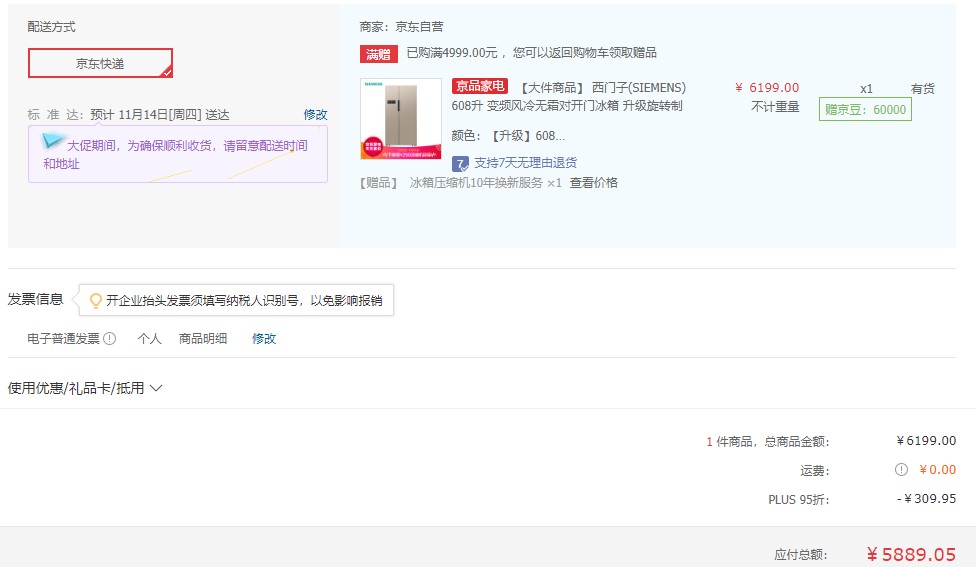The width and height of the screenshot is (976, 567).
Task: Click the 京品家电 red tag
Action: [x=479, y=86]
